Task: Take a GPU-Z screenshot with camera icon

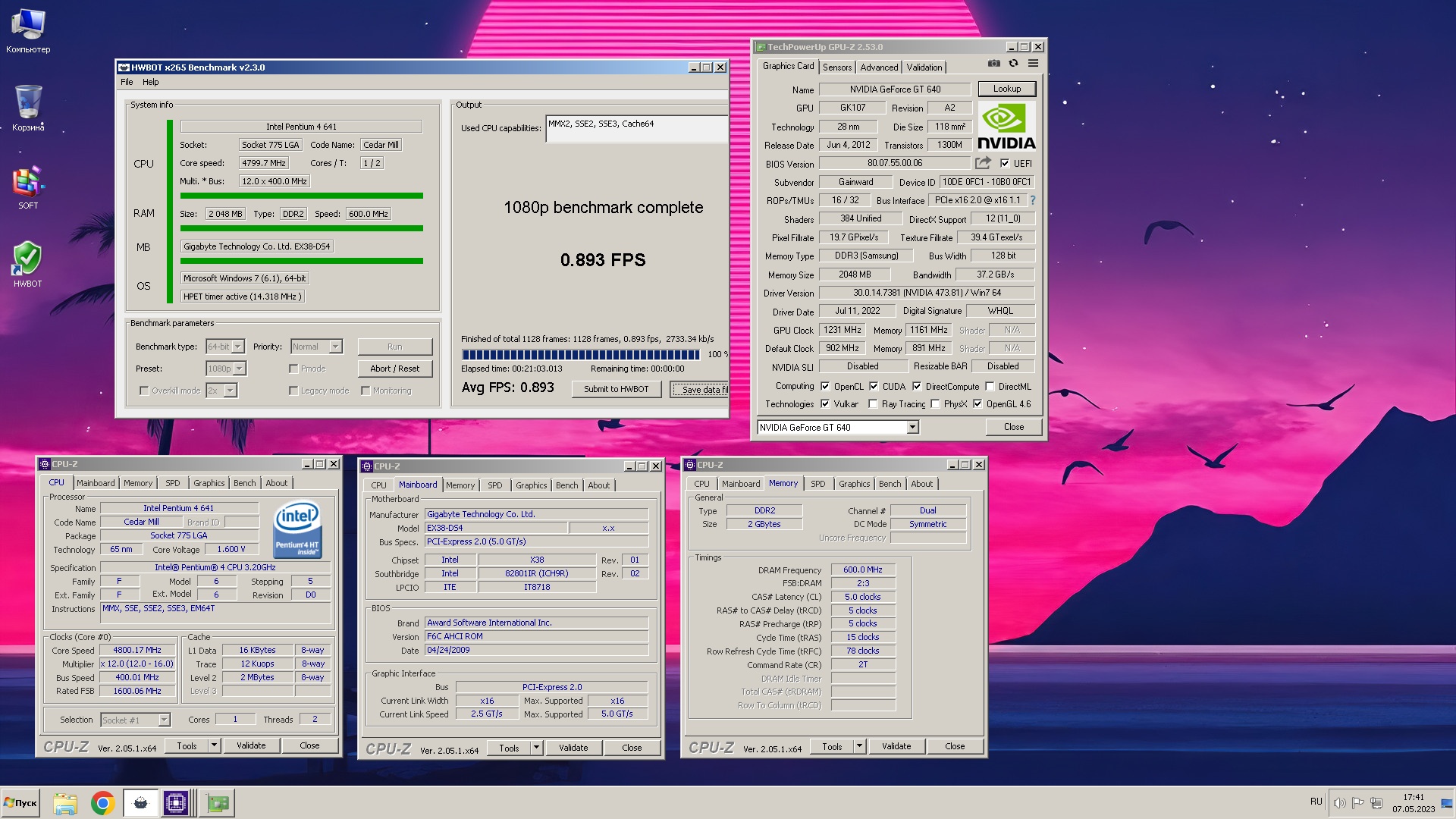Action: pos(994,64)
